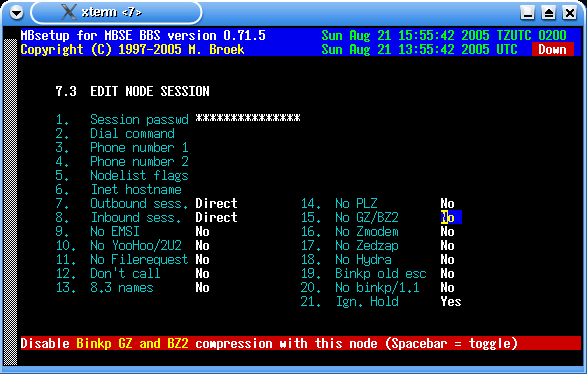Select the Dial command menu item
Image resolution: width=587 pixels, height=374 pixels.
[x=133, y=134]
